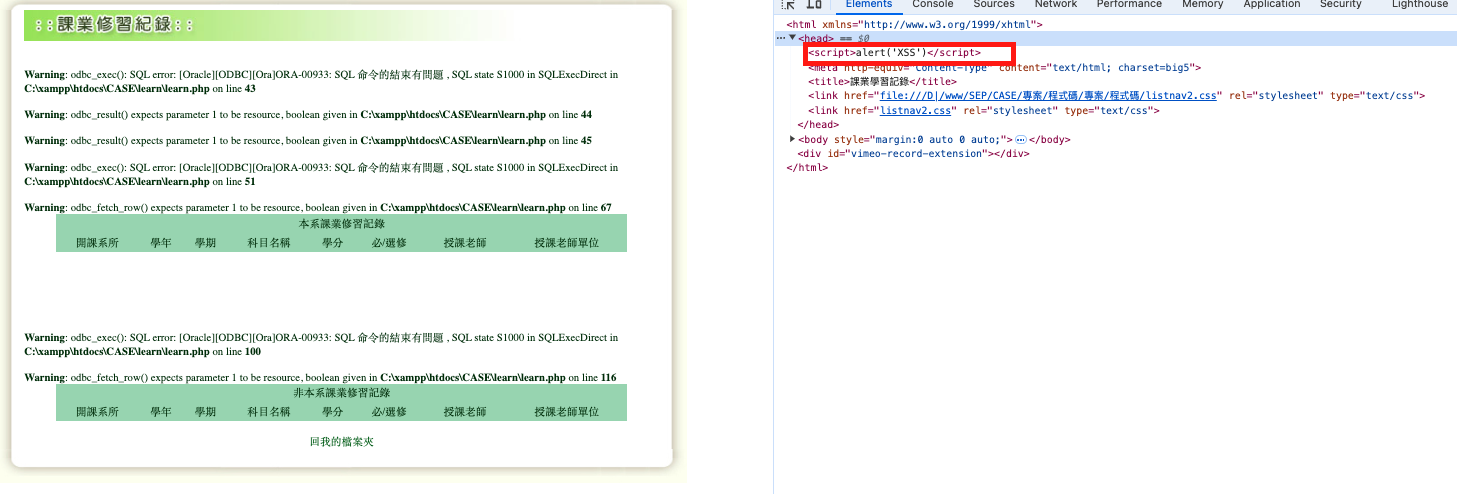Click the body style margin attribute text
Image resolution: width=1457 pixels, height=494 pixels.
pos(919,140)
